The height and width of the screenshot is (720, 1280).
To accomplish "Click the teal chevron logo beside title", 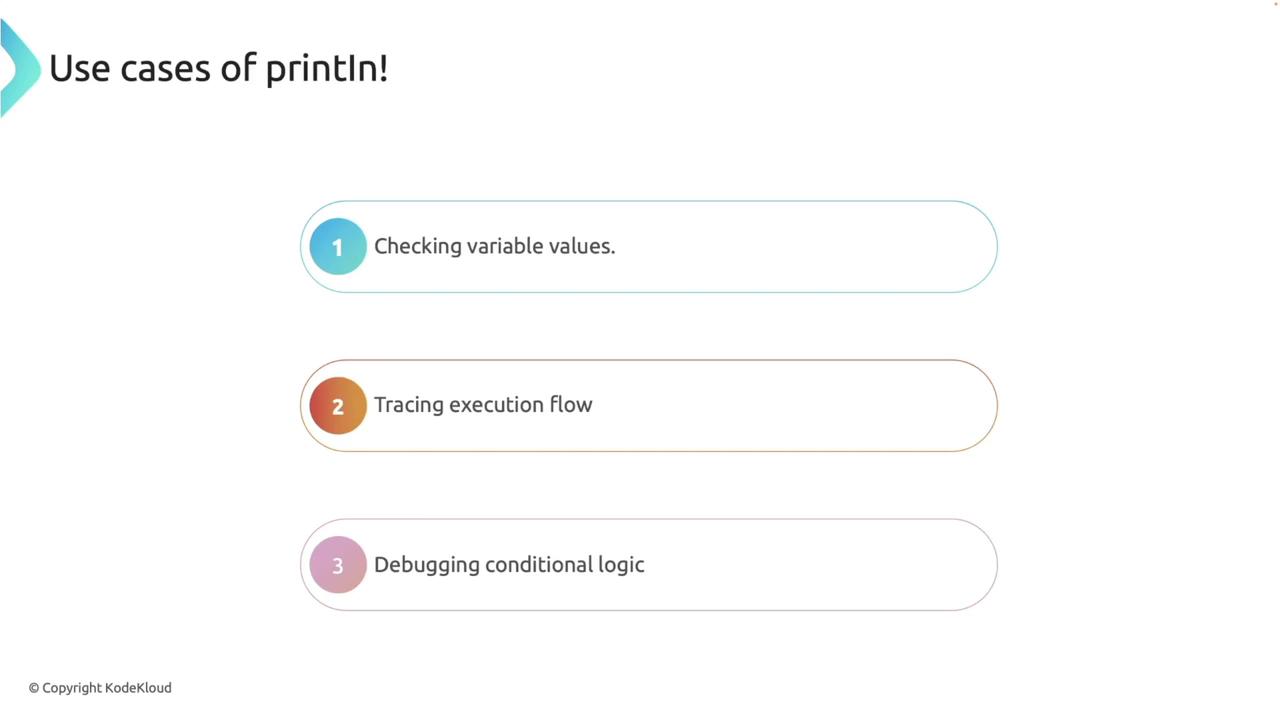I will [18, 68].
